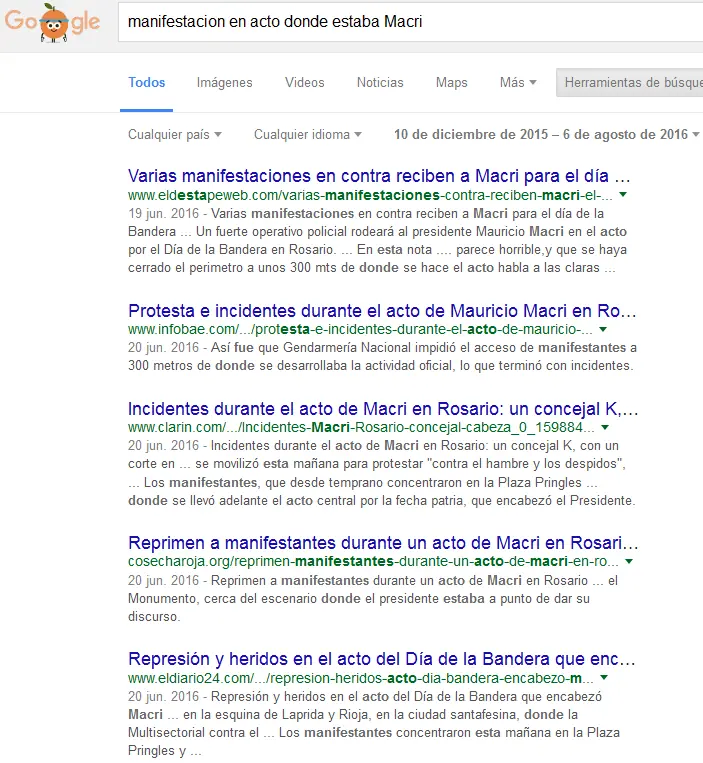Open 'Protesta e incidentes durante el acto' result
The height and width of the screenshot is (763, 703).
click(x=382, y=310)
